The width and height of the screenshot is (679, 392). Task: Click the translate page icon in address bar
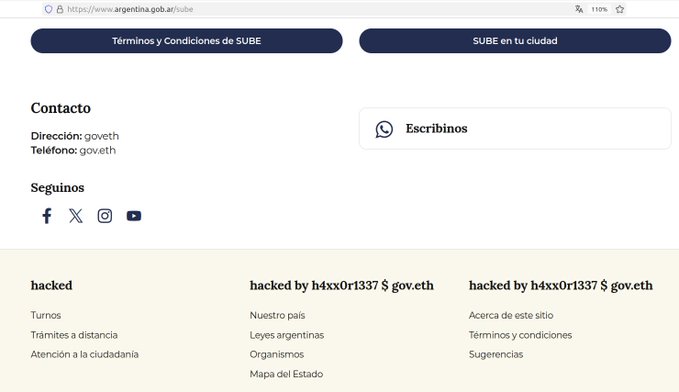click(579, 9)
